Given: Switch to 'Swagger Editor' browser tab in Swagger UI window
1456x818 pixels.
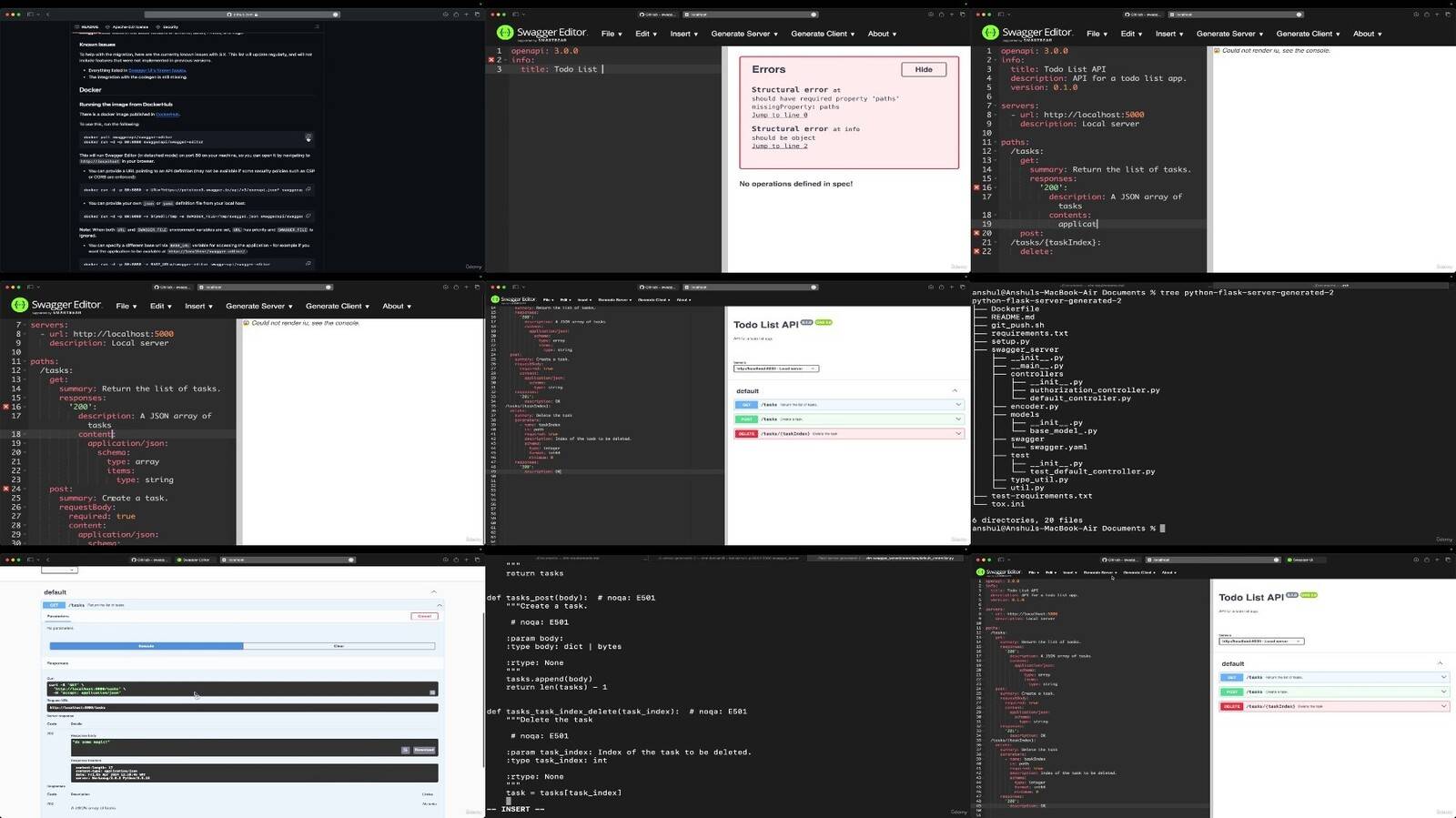Looking at the screenshot, I should (x=193, y=560).
